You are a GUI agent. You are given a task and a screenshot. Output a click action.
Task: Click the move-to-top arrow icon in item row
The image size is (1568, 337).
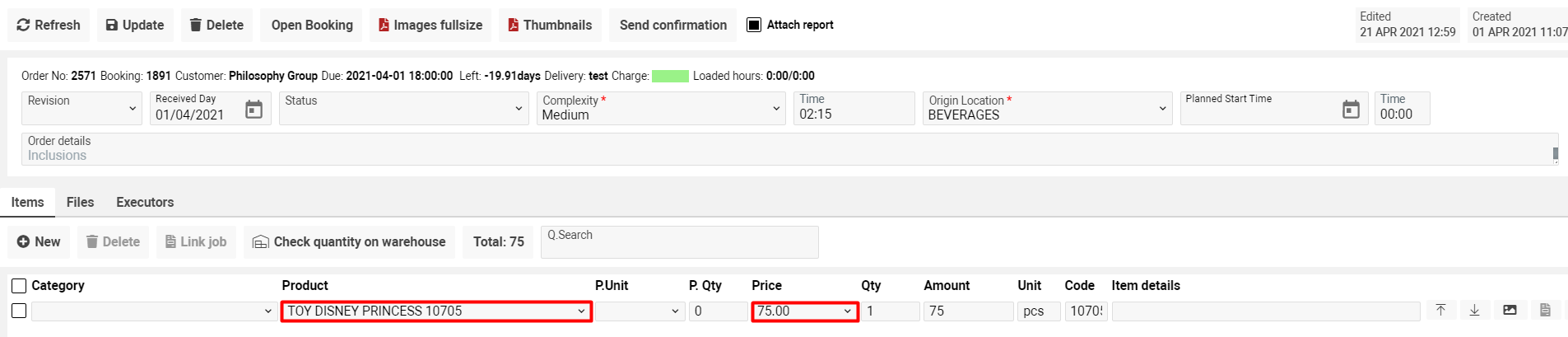[x=1440, y=311]
